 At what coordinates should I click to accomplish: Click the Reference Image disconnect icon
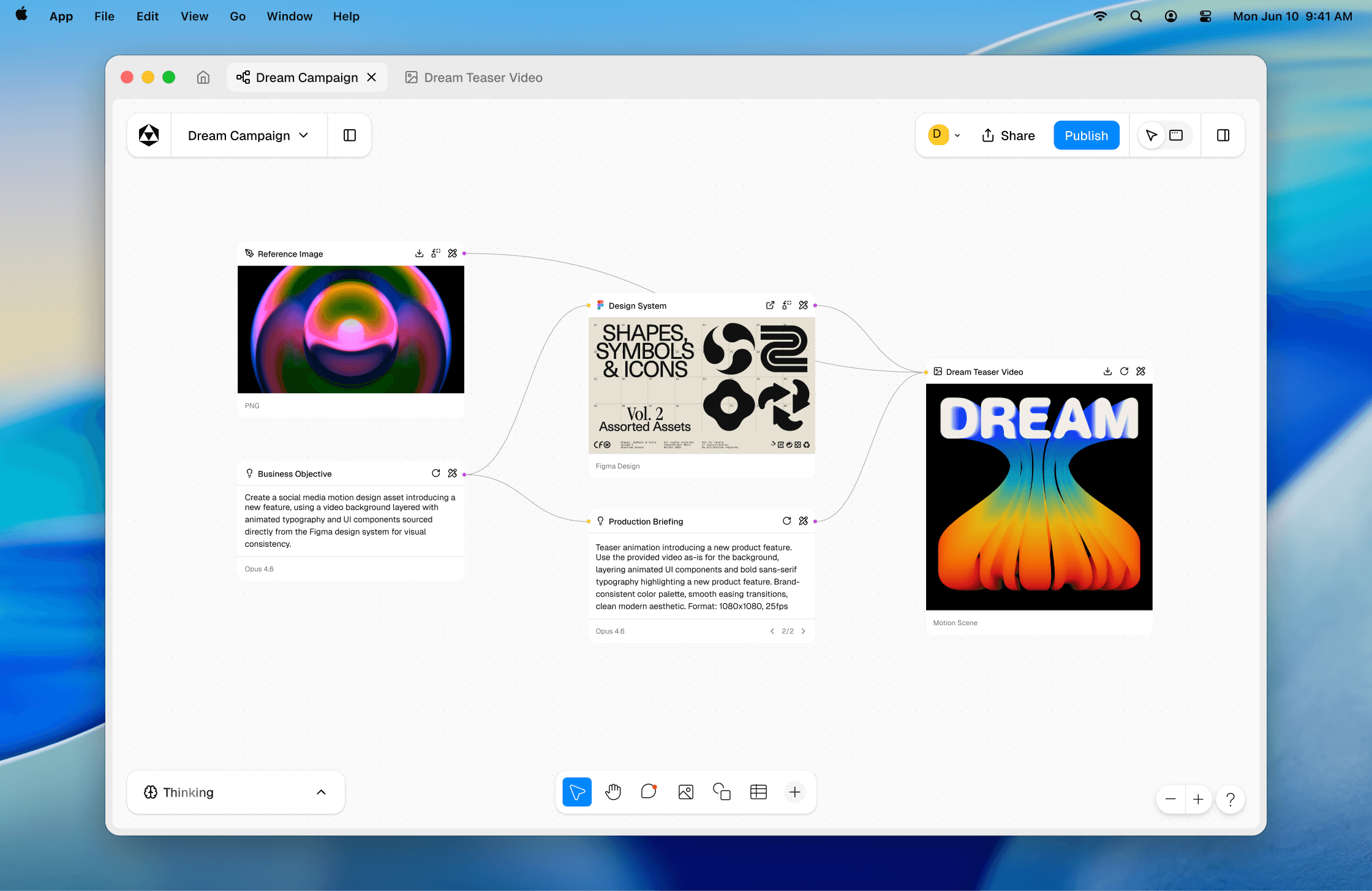point(453,254)
